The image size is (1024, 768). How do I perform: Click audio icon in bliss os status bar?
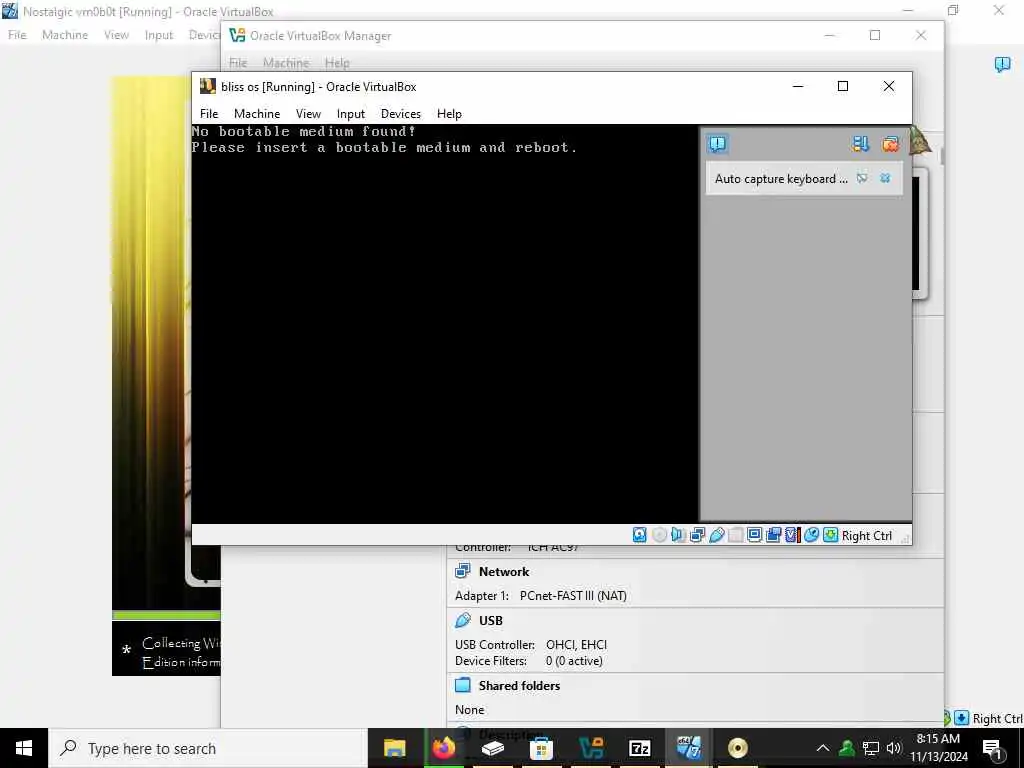point(678,535)
